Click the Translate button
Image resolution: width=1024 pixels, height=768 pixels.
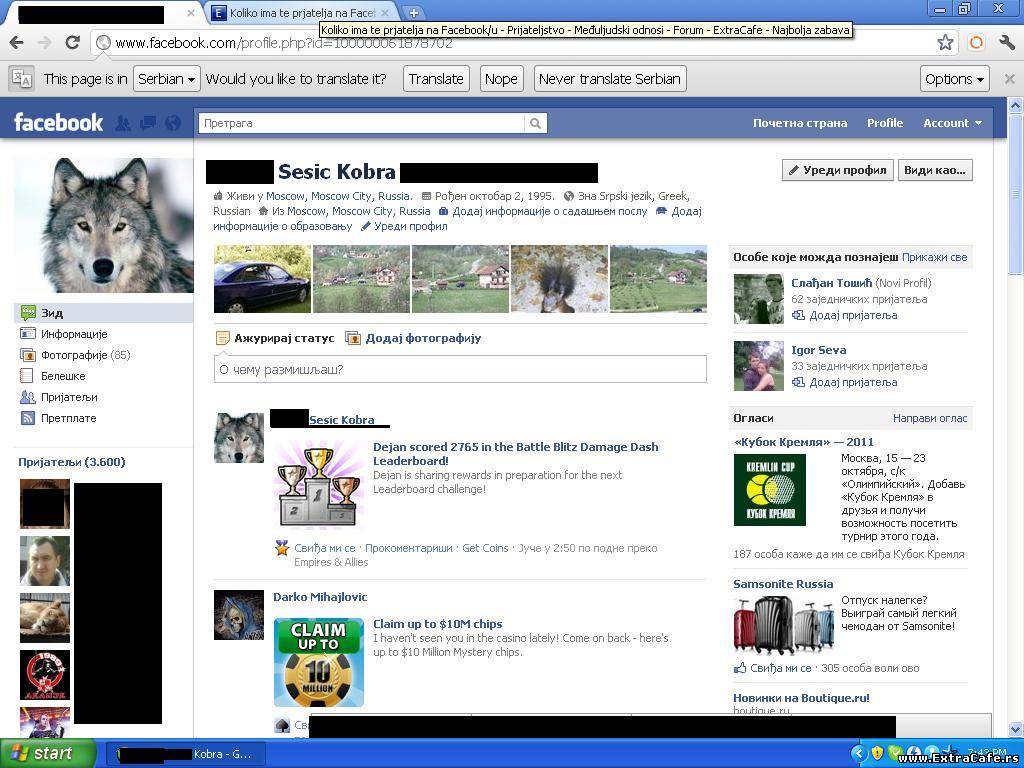[x=436, y=79]
